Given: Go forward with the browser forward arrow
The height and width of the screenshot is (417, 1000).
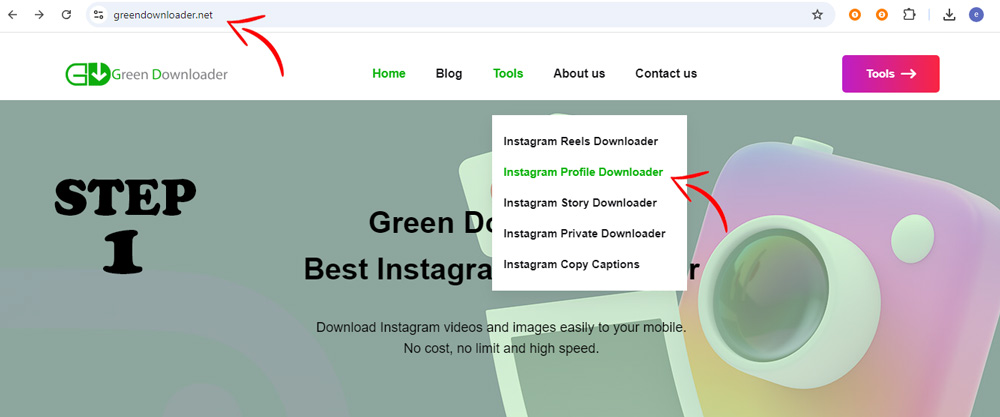Looking at the screenshot, I should click(x=40, y=15).
